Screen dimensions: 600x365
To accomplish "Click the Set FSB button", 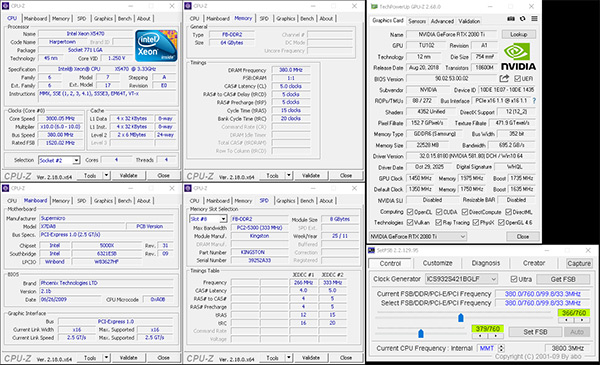I will [x=535, y=332].
